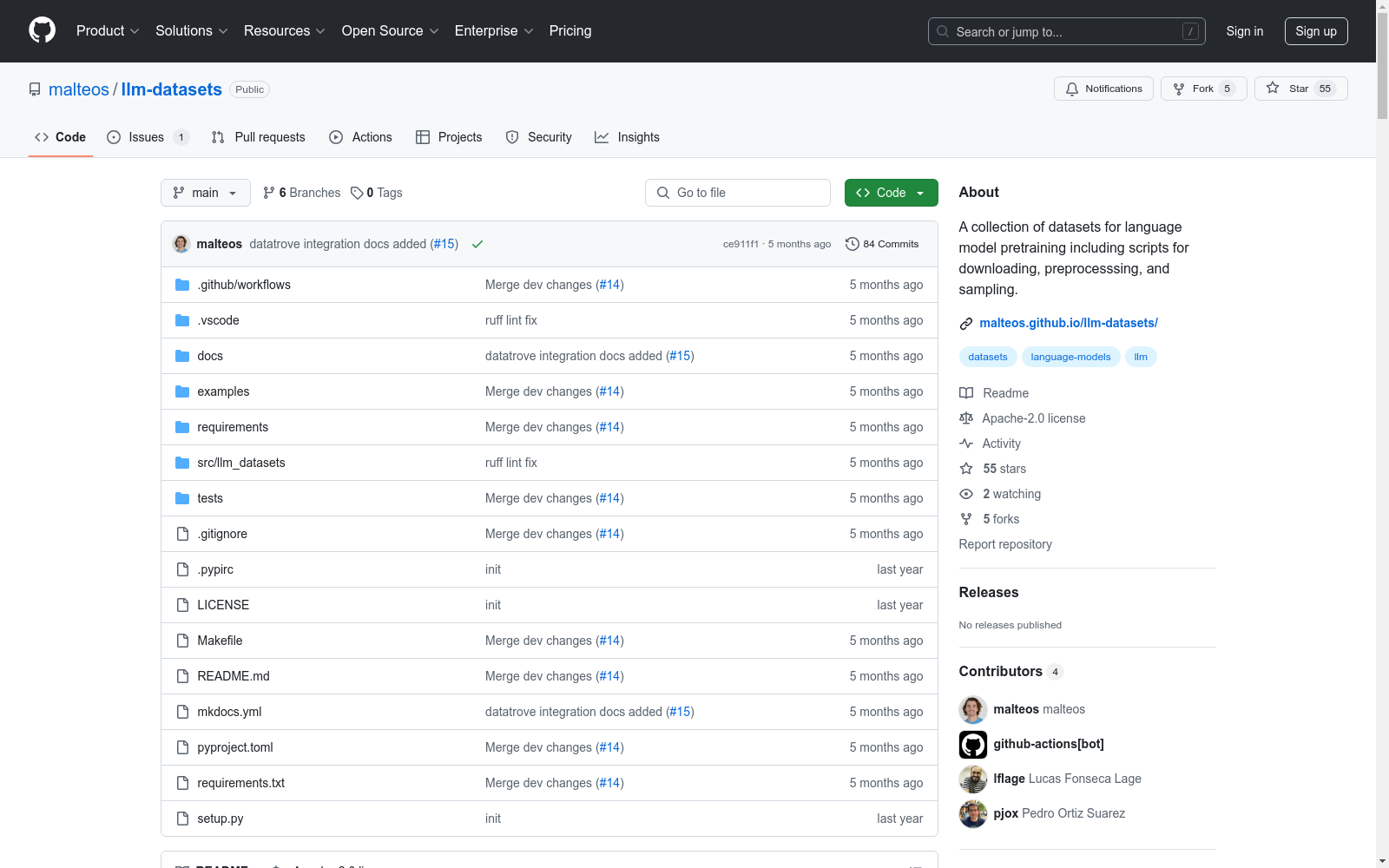
Task: Click the repository icon beside malteos
Action: click(x=35, y=89)
